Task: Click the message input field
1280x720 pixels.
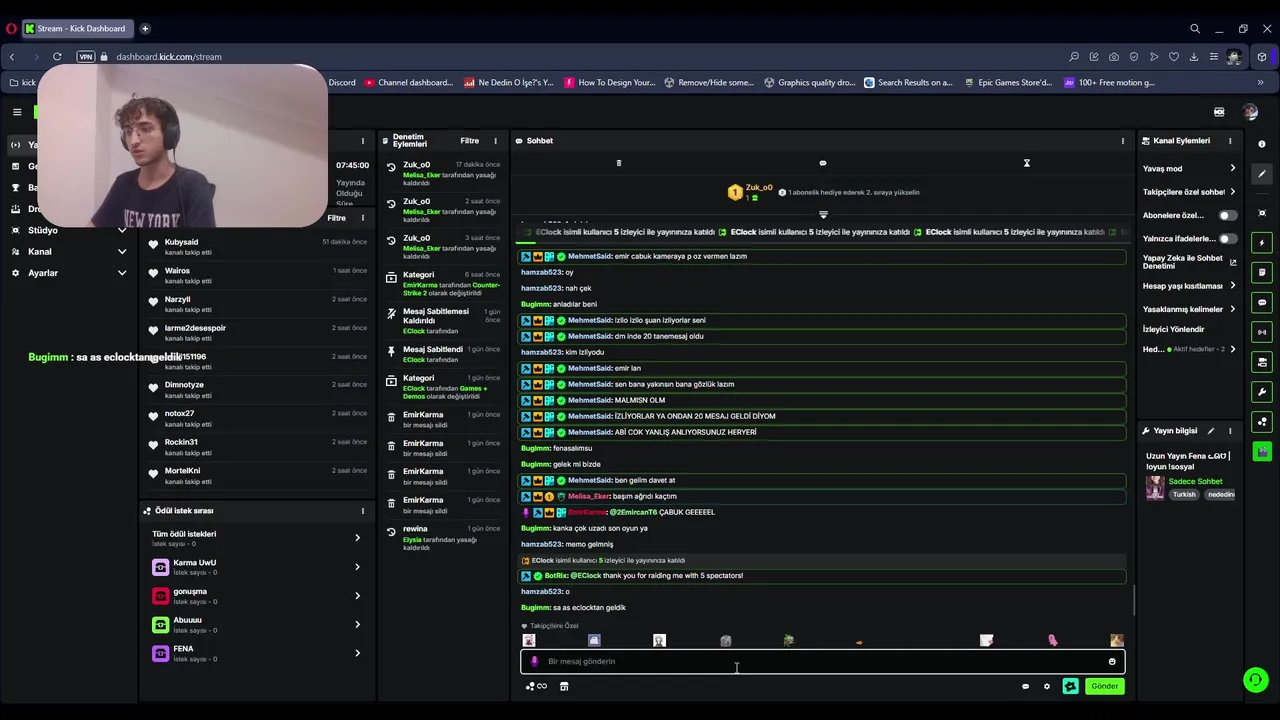Action: pyautogui.click(x=822, y=661)
